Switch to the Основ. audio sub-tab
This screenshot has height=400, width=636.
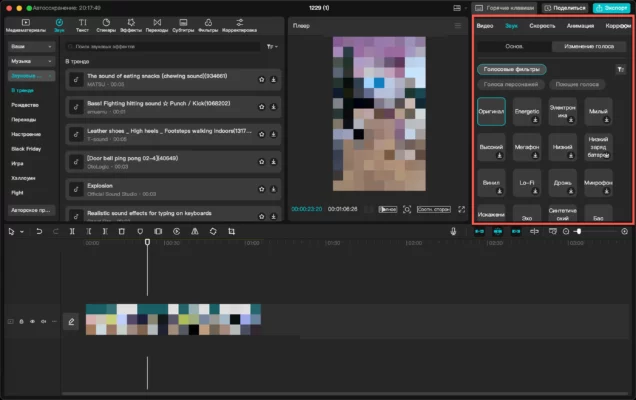click(514, 46)
